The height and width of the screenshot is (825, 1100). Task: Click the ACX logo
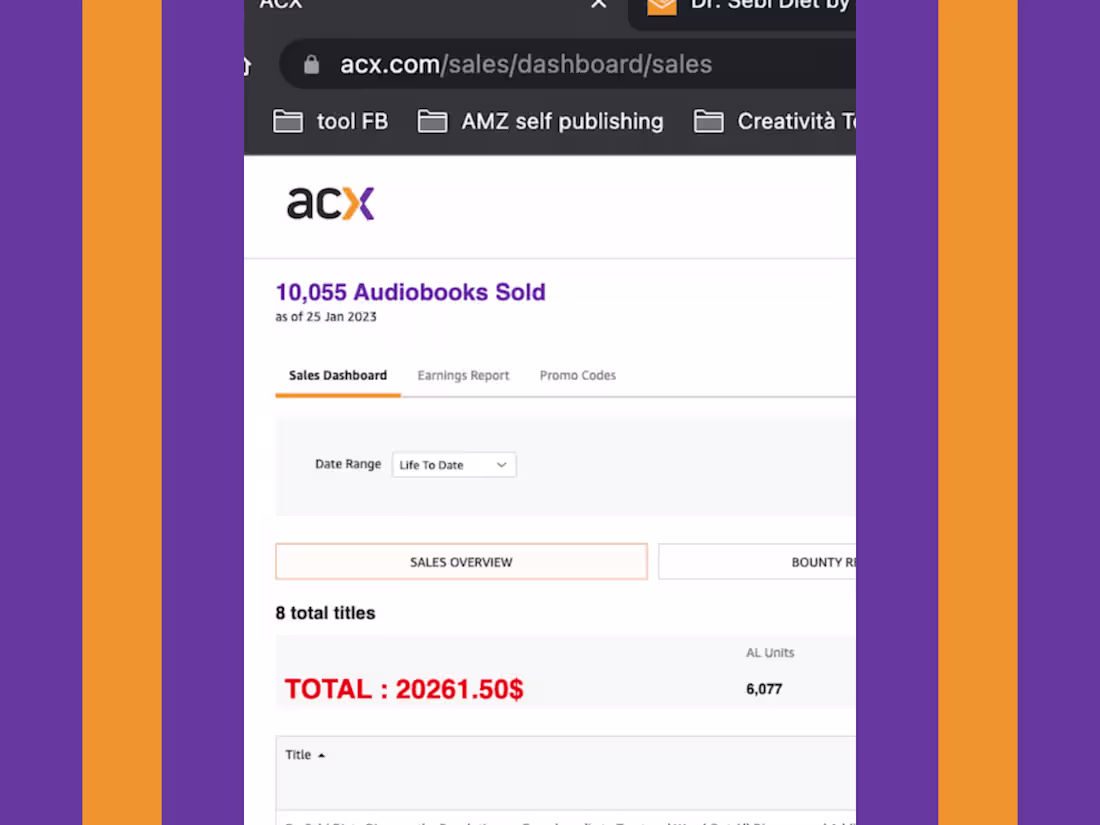[x=330, y=203]
